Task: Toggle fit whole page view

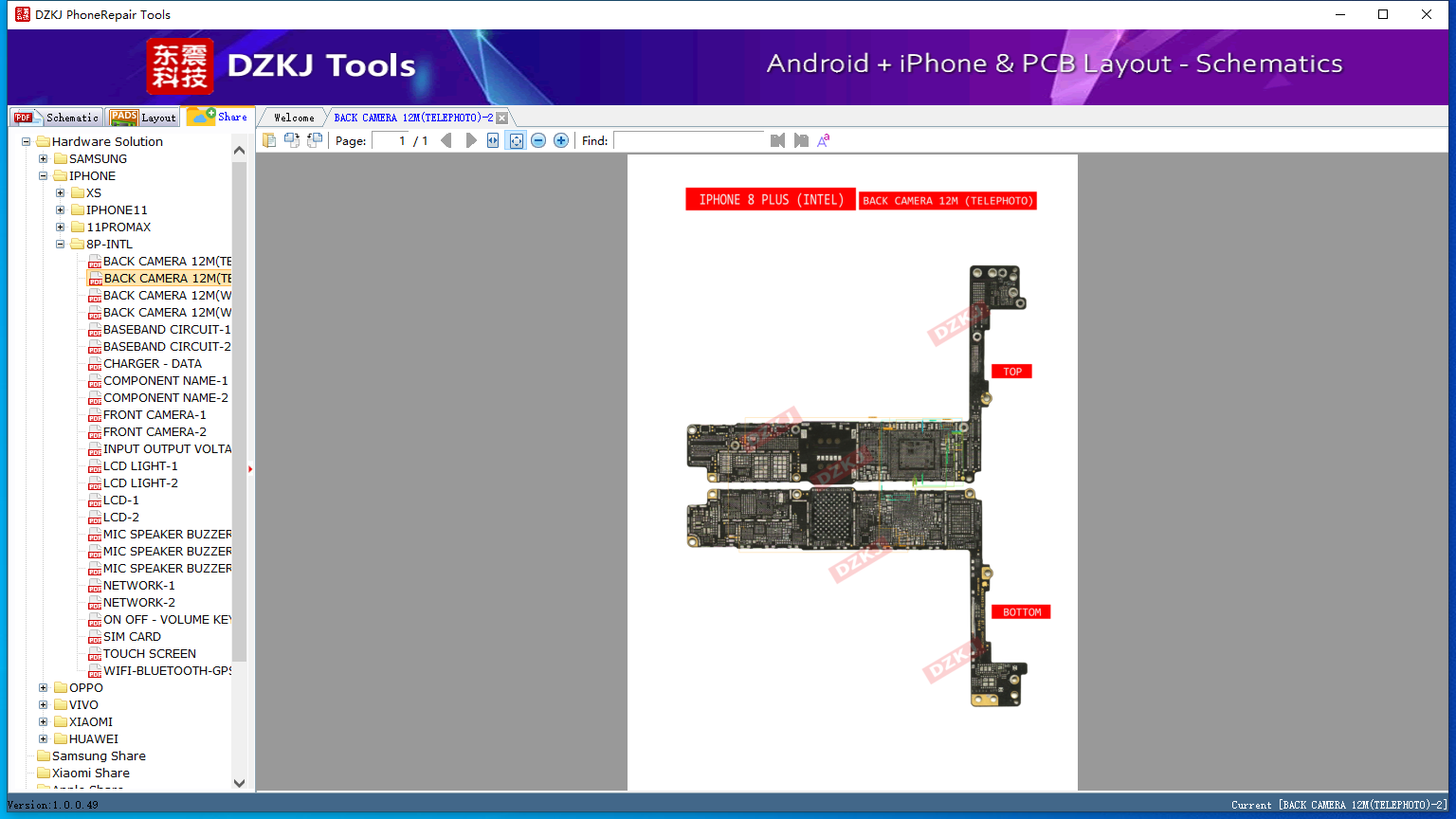Action: pyautogui.click(x=516, y=140)
